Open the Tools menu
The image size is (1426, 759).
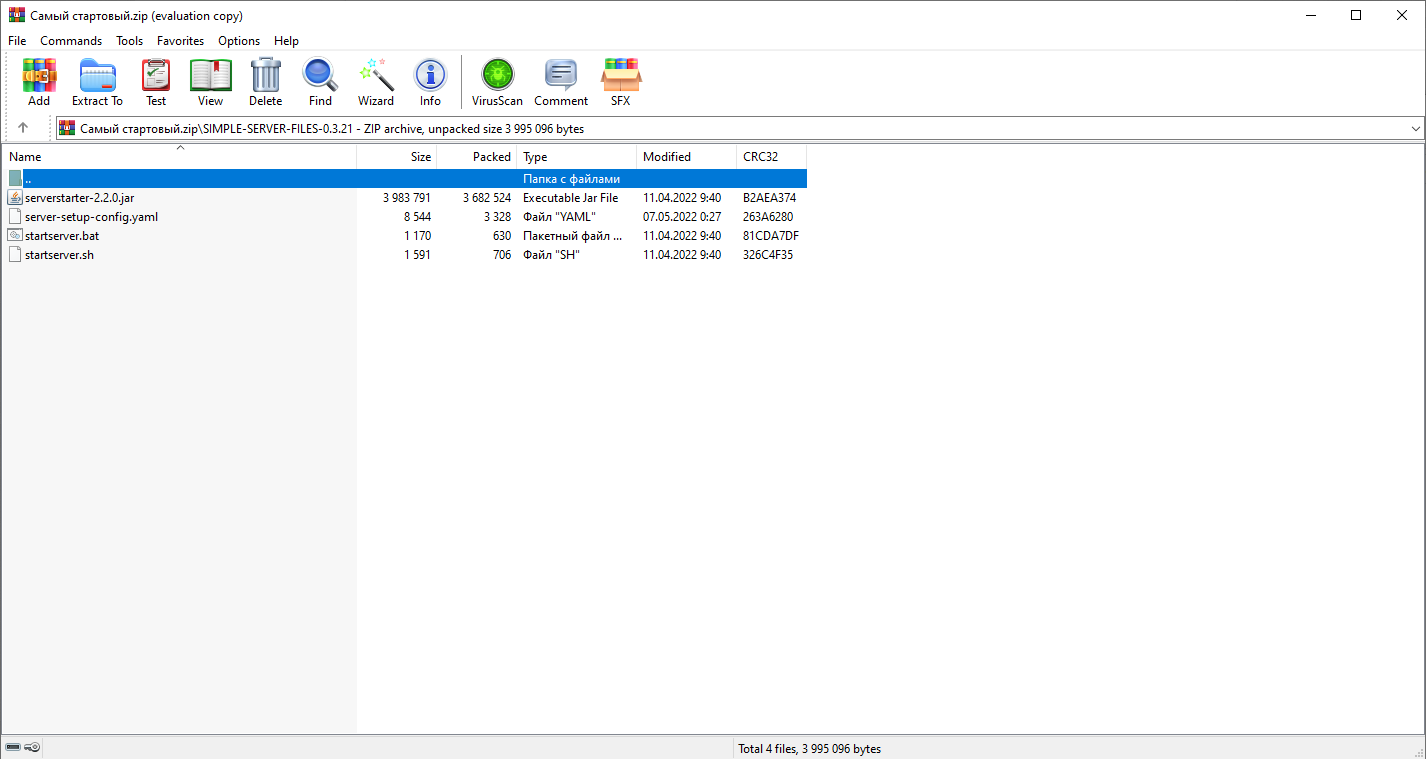click(130, 41)
